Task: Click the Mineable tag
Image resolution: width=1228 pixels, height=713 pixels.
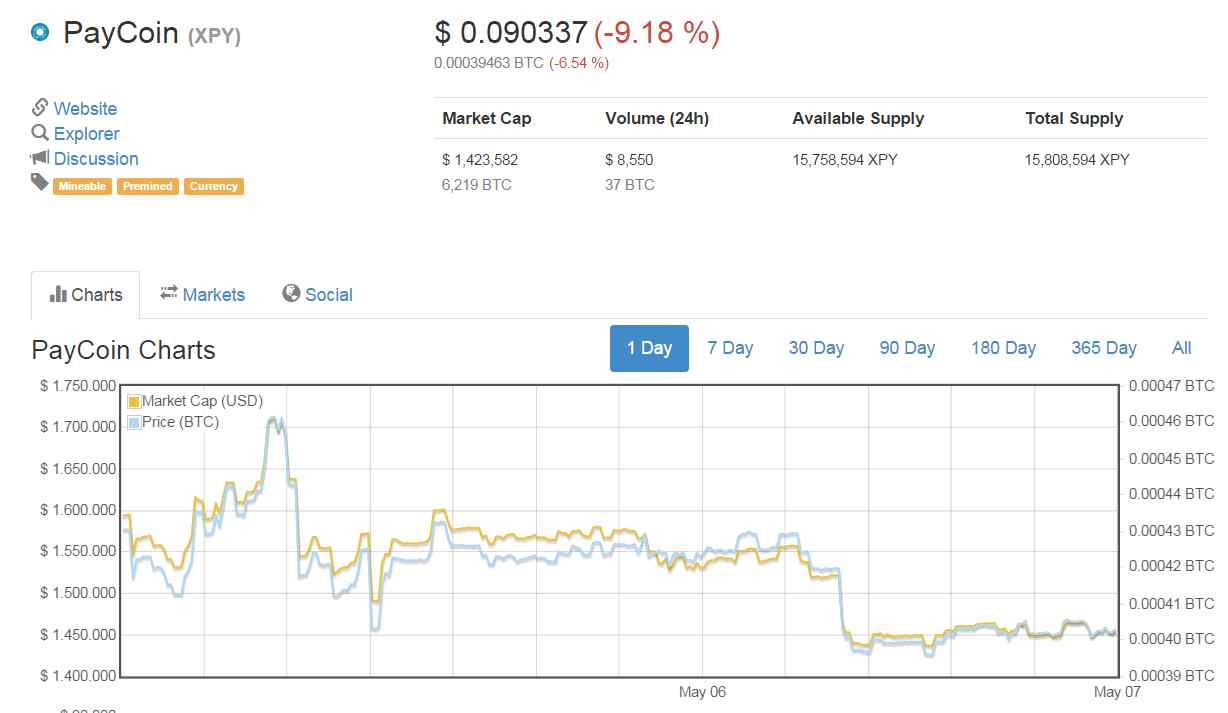Action: pos(82,186)
